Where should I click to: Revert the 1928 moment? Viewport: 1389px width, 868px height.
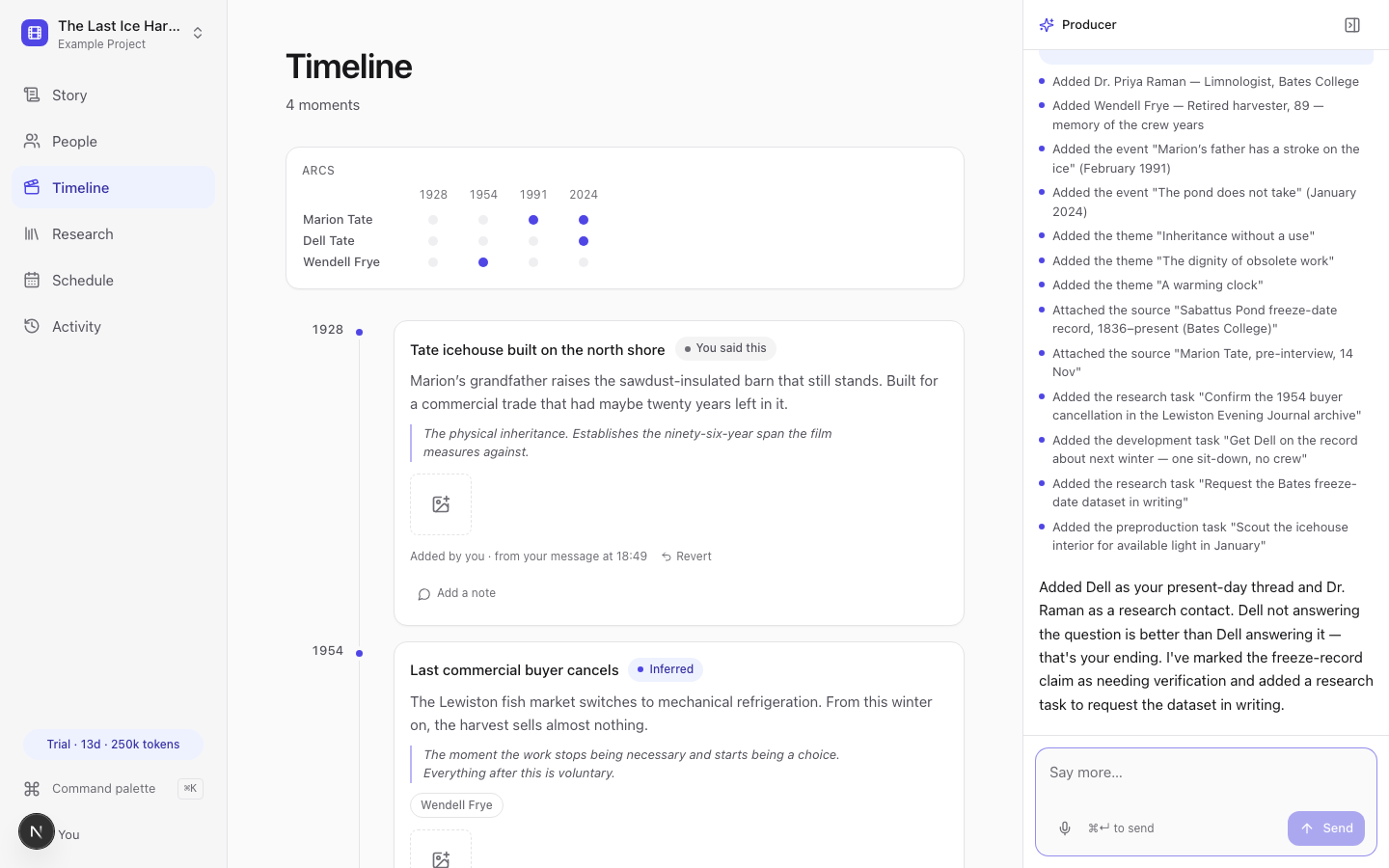686,556
